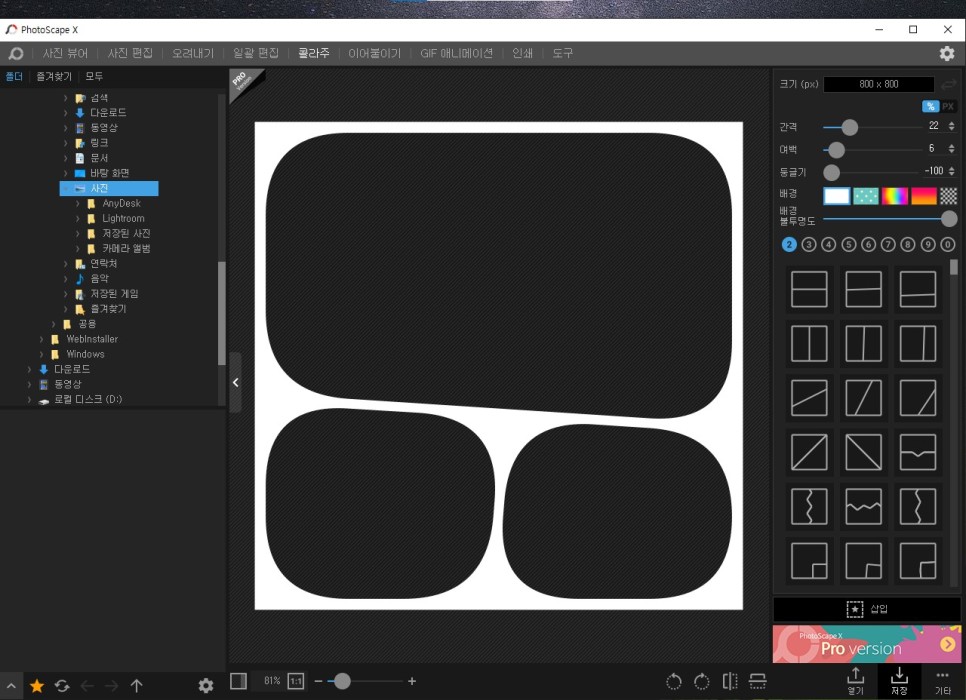Select the 9 photos layout count

click(x=928, y=245)
